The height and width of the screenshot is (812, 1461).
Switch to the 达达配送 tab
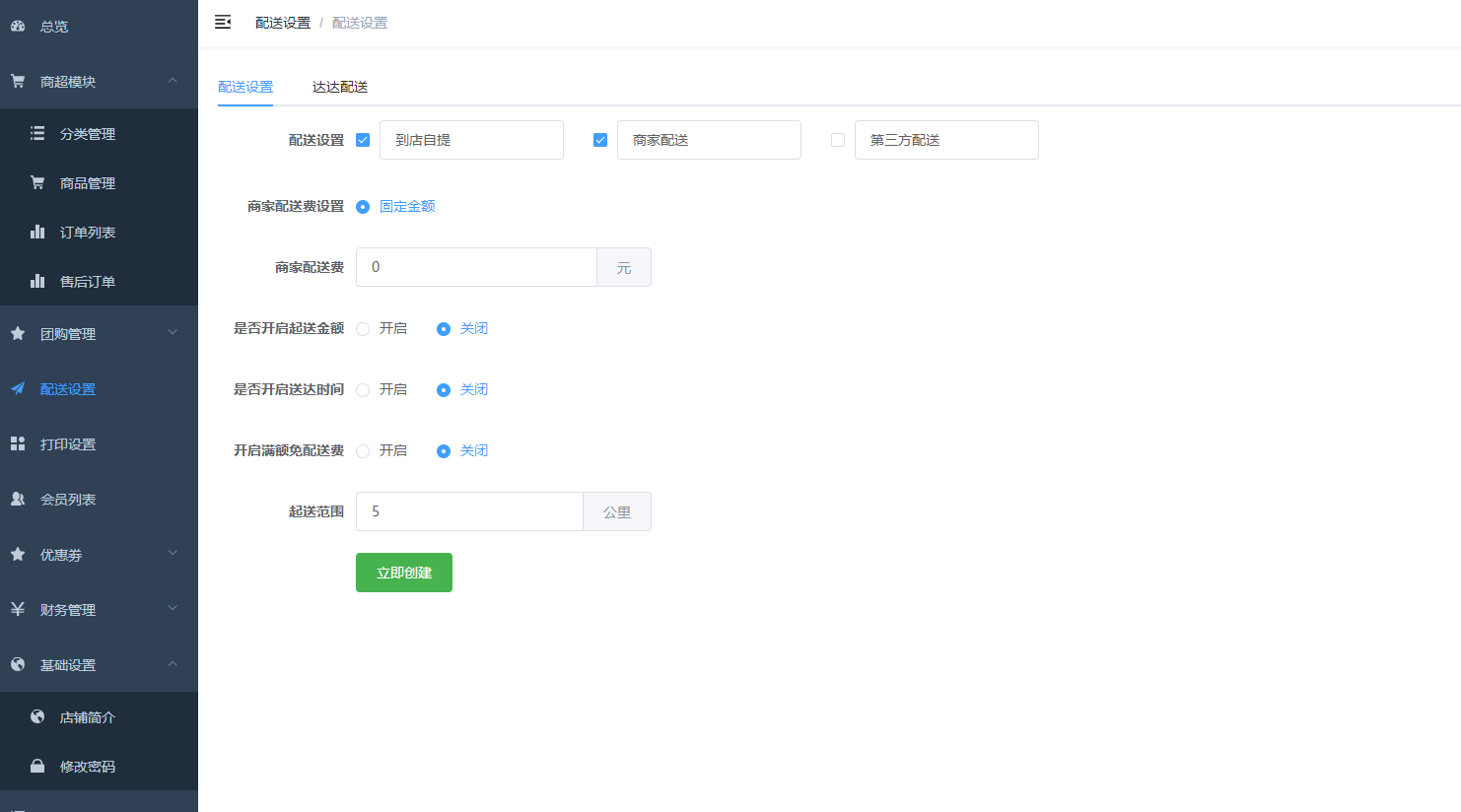339,87
